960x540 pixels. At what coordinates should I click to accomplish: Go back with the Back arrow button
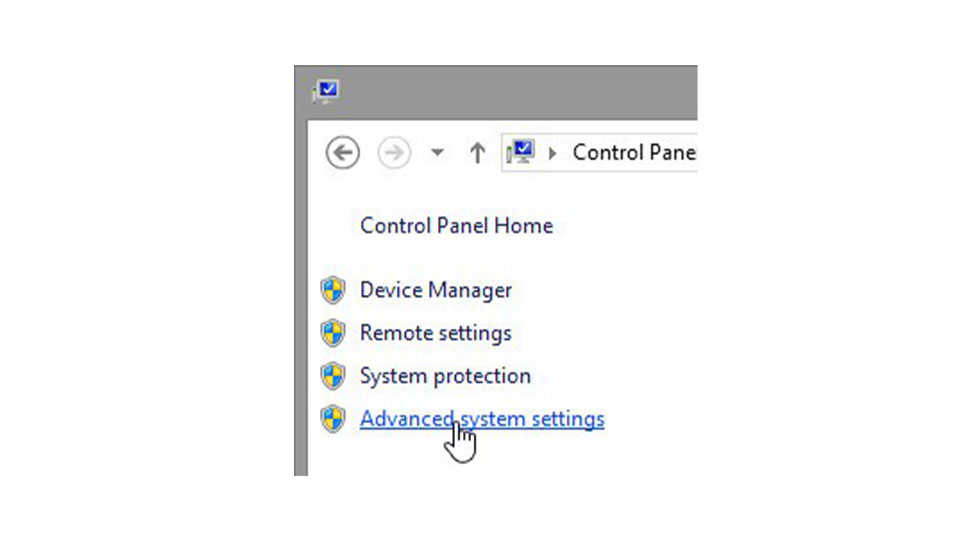coord(342,152)
